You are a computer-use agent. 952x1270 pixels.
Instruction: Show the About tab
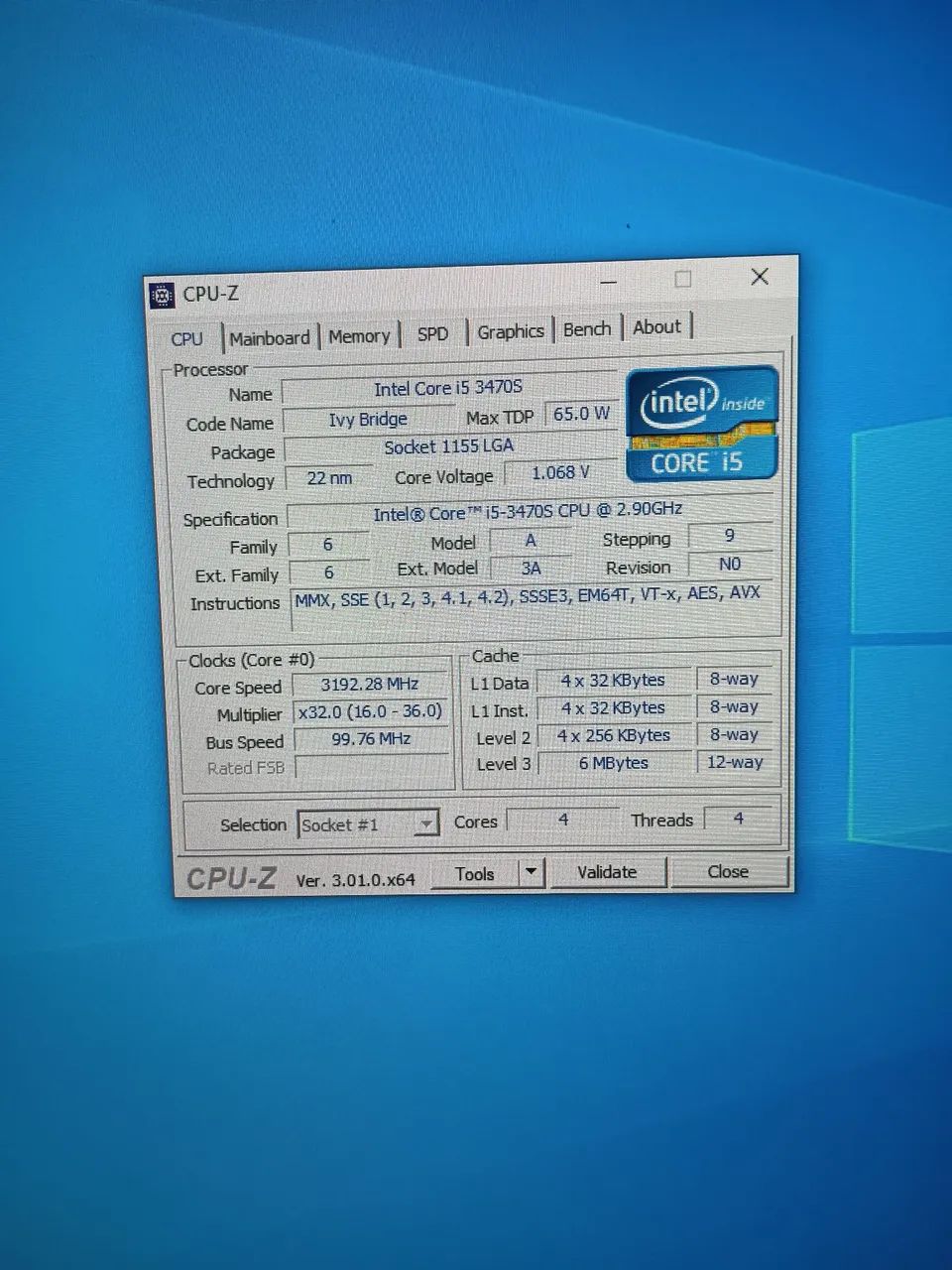(656, 326)
